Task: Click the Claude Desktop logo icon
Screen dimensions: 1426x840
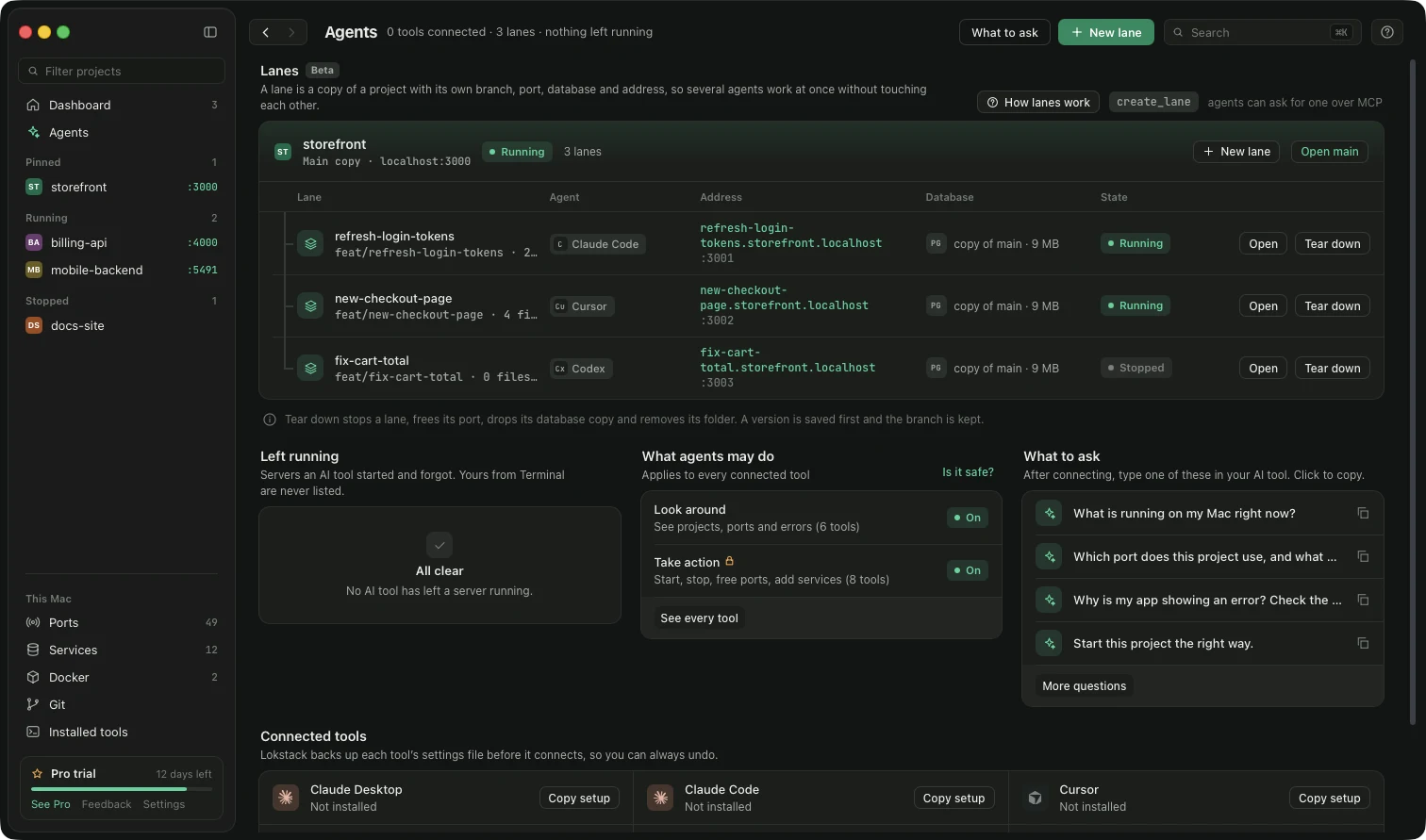Action: [286, 798]
